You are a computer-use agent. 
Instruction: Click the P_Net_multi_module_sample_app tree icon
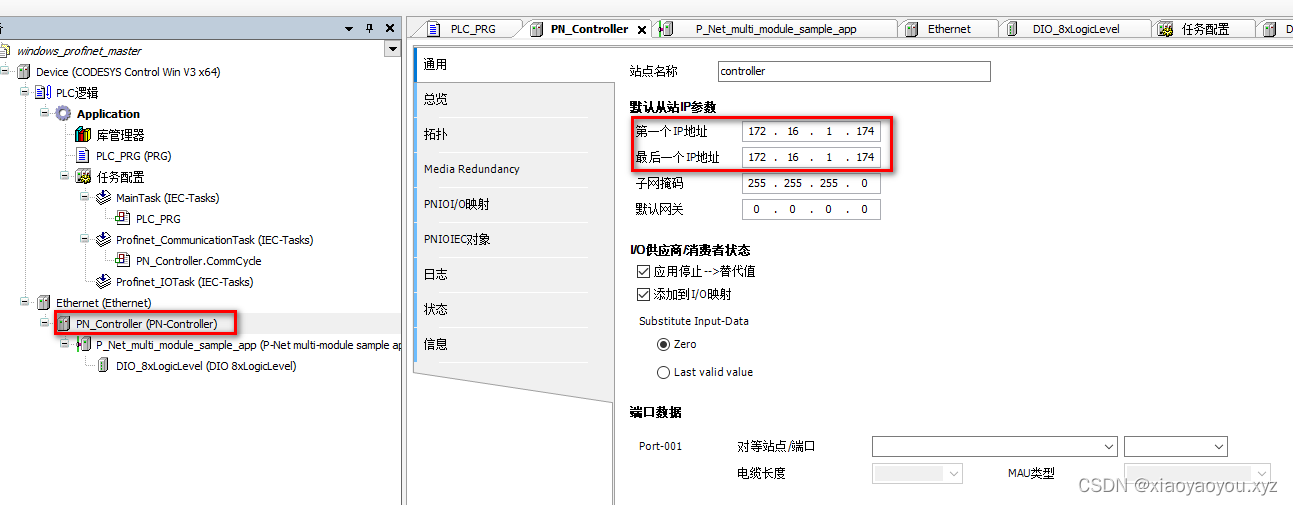point(84,345)
